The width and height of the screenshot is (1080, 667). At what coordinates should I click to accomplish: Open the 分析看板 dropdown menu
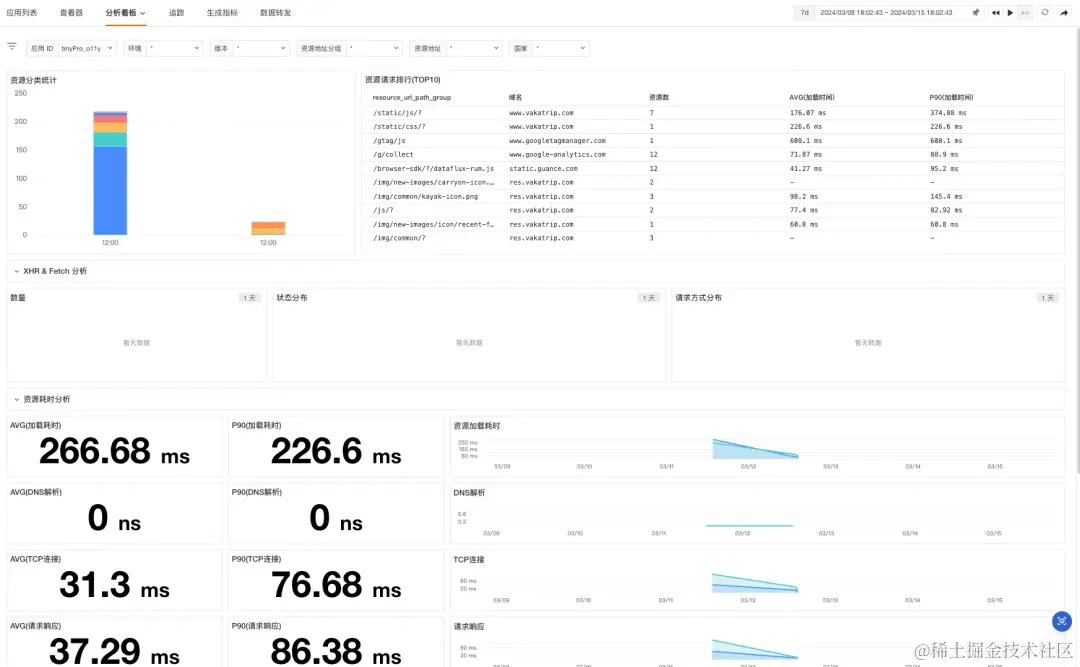click(125, 12)
